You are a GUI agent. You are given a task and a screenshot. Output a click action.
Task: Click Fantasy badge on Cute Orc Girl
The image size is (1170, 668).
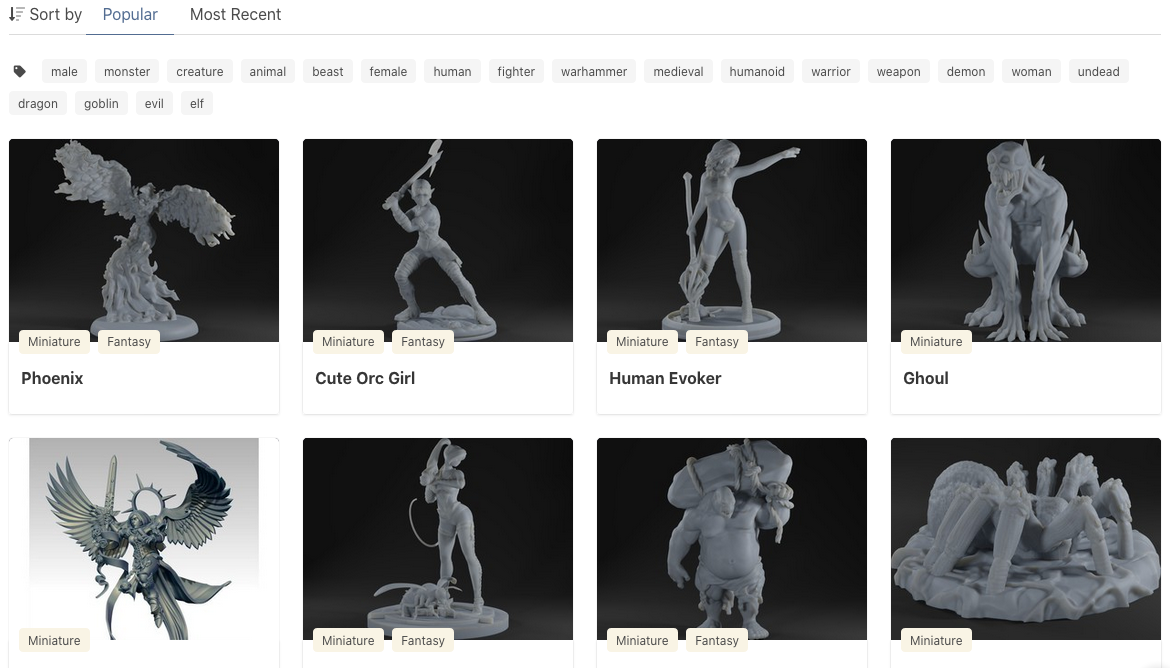pos(423,342)
